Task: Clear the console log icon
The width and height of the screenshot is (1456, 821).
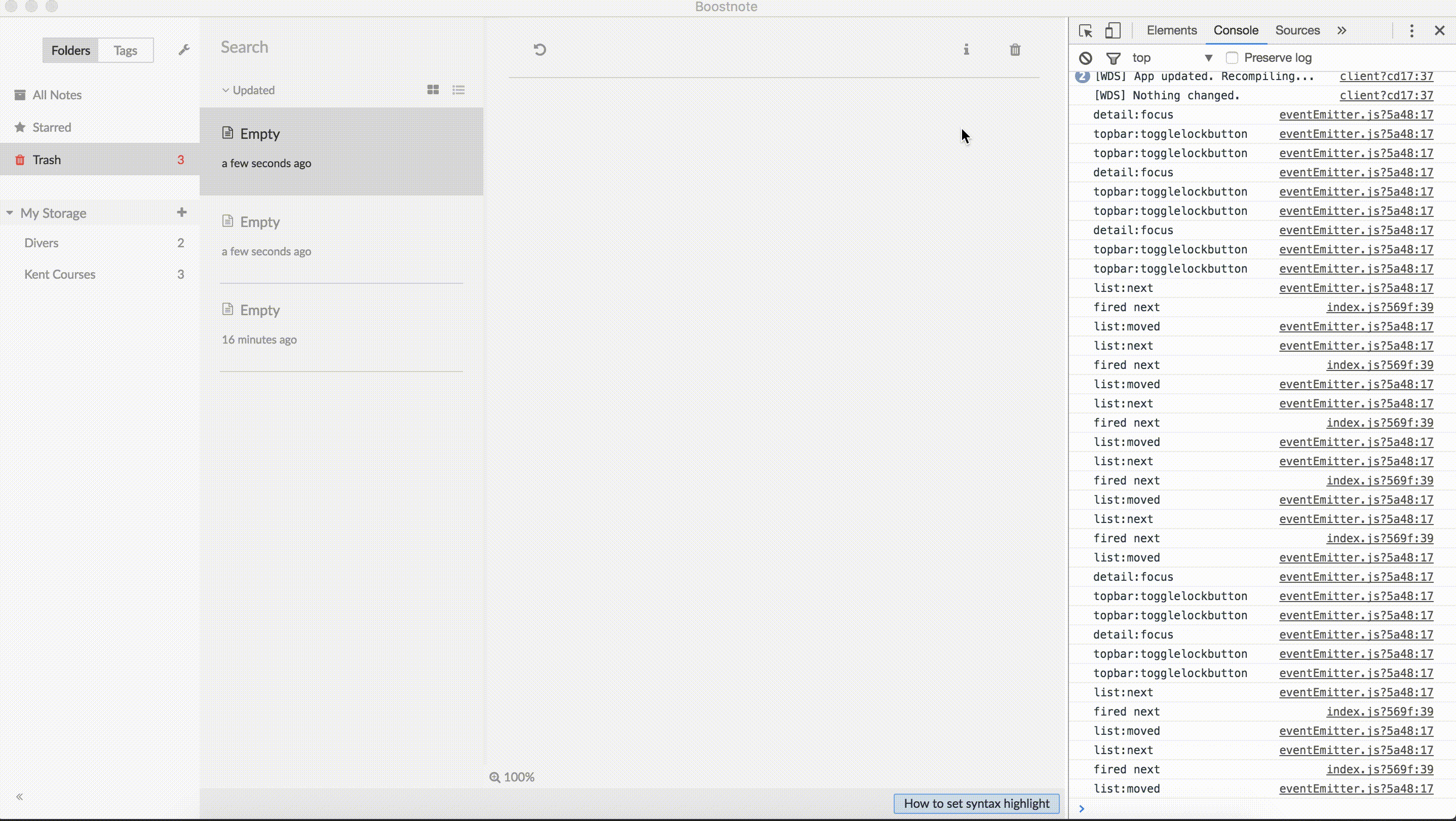Action: pos(1085,58)
